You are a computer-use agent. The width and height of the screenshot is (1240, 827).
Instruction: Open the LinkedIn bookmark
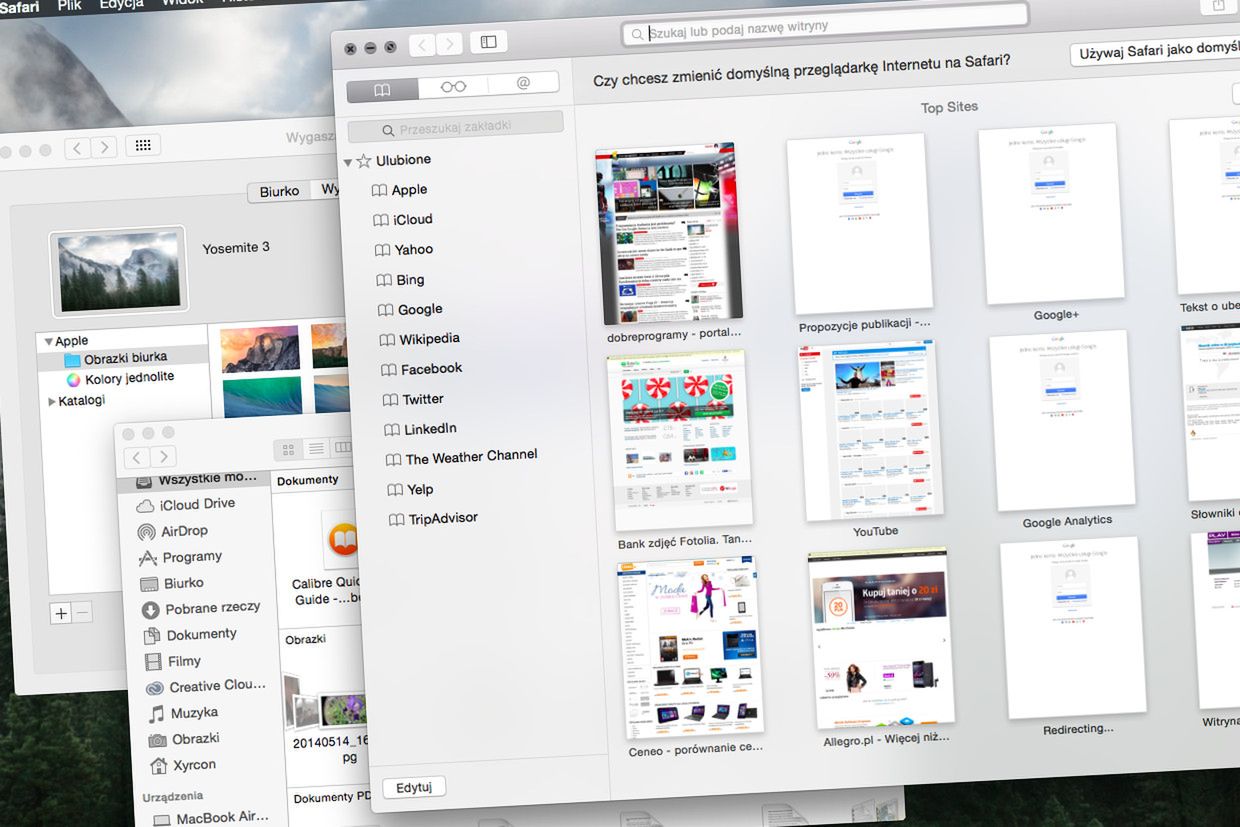coord(420,428)
